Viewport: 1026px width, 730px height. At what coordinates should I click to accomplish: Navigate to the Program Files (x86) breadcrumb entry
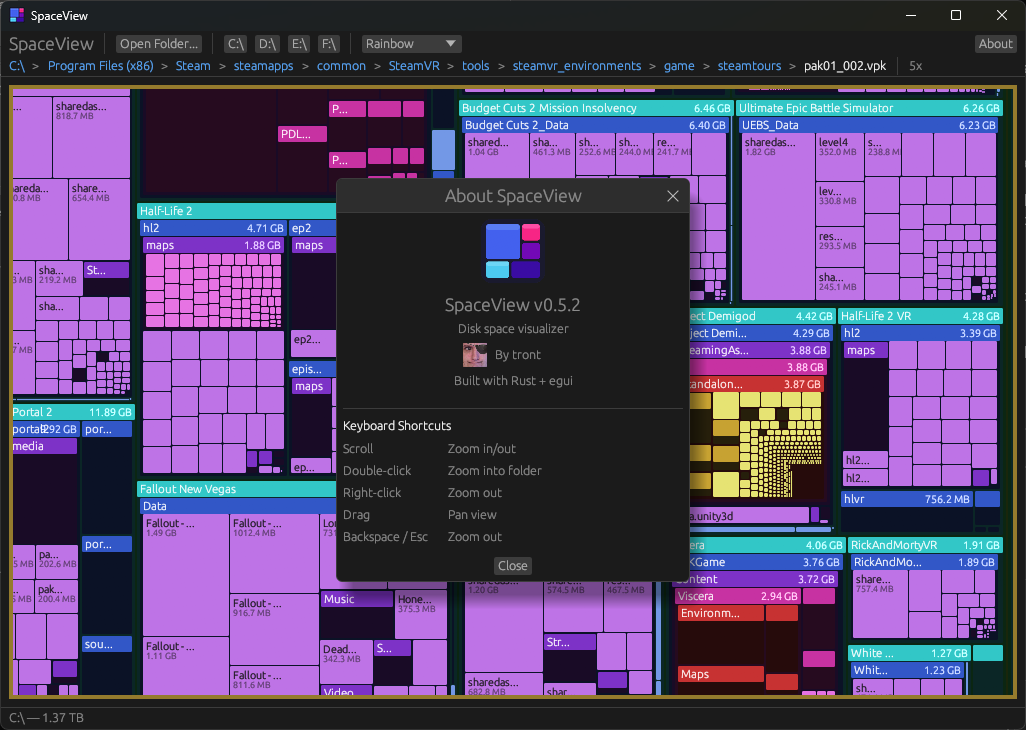point(100,66)
